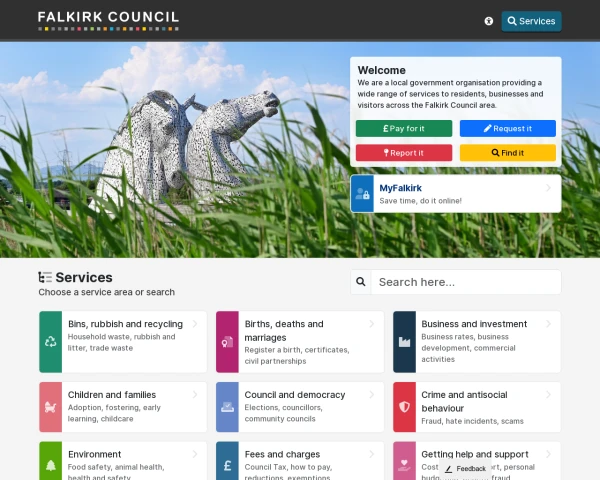Image resolution: width=600 pixels, height=480 pixels.
Task: Click the shield icon for Crime and antisocial behaviour
Action: [x=404, y=407]
